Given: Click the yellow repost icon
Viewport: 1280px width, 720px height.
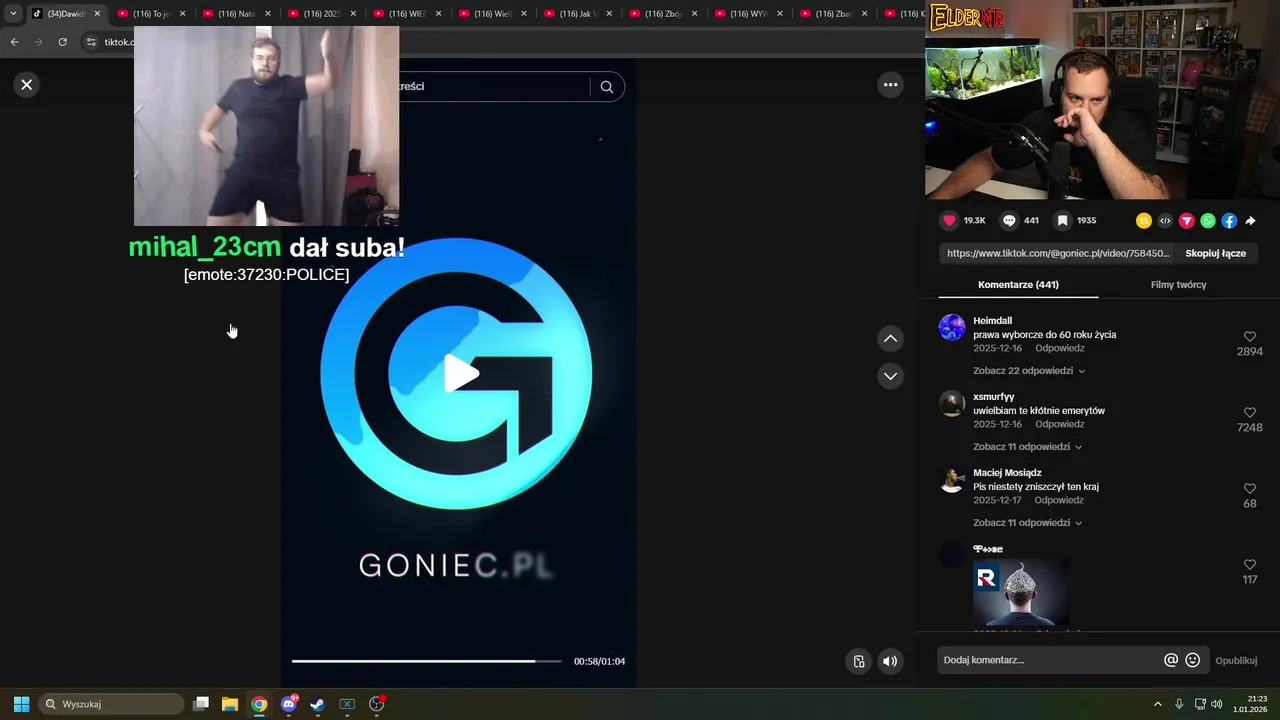Looking at the screenshot, I should tap(1144, 221).
